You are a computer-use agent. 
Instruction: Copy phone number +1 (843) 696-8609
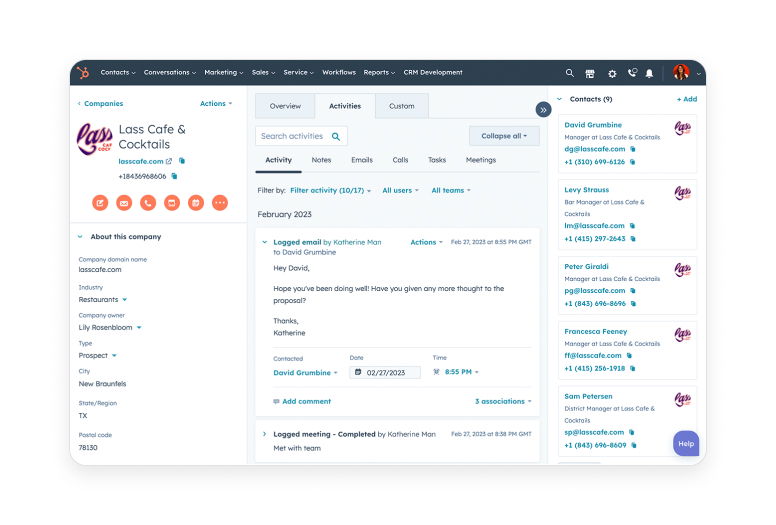tap(634, 445)
